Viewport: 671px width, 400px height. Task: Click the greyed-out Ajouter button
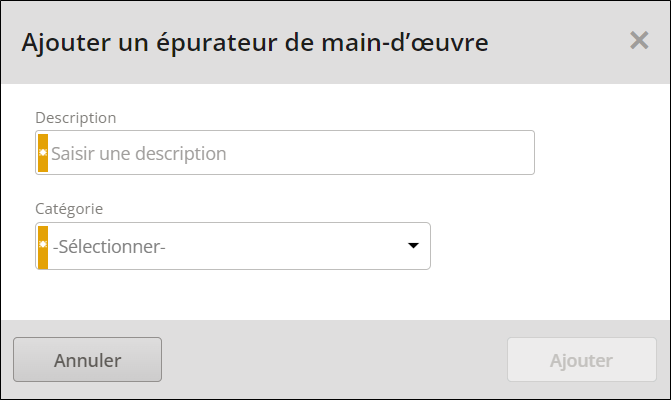582,360
